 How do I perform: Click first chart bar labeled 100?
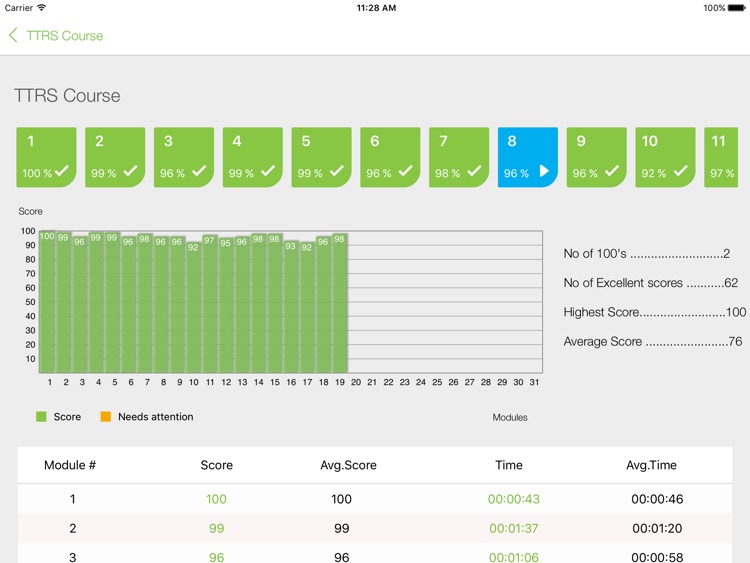coord(47,301)
